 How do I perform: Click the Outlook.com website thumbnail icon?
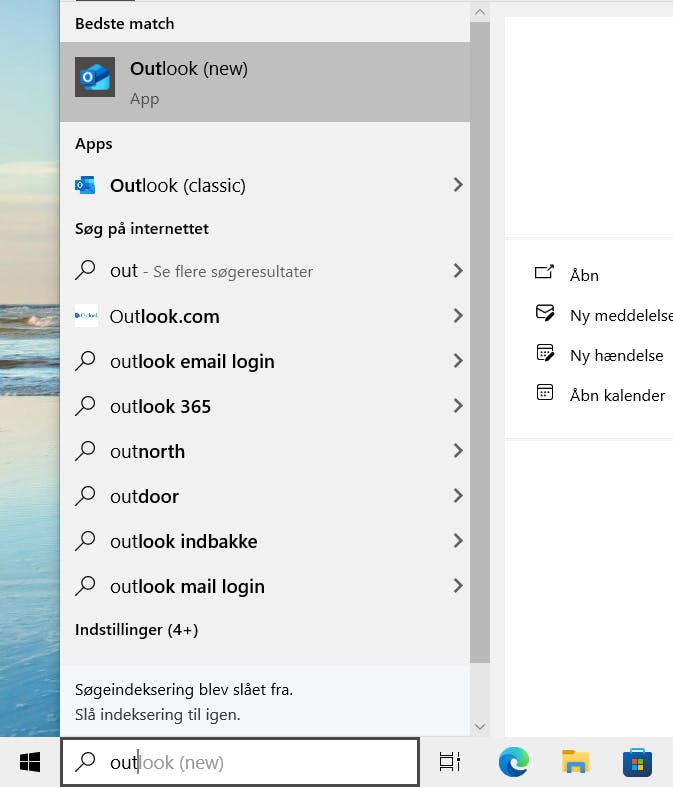coord(86,316)
